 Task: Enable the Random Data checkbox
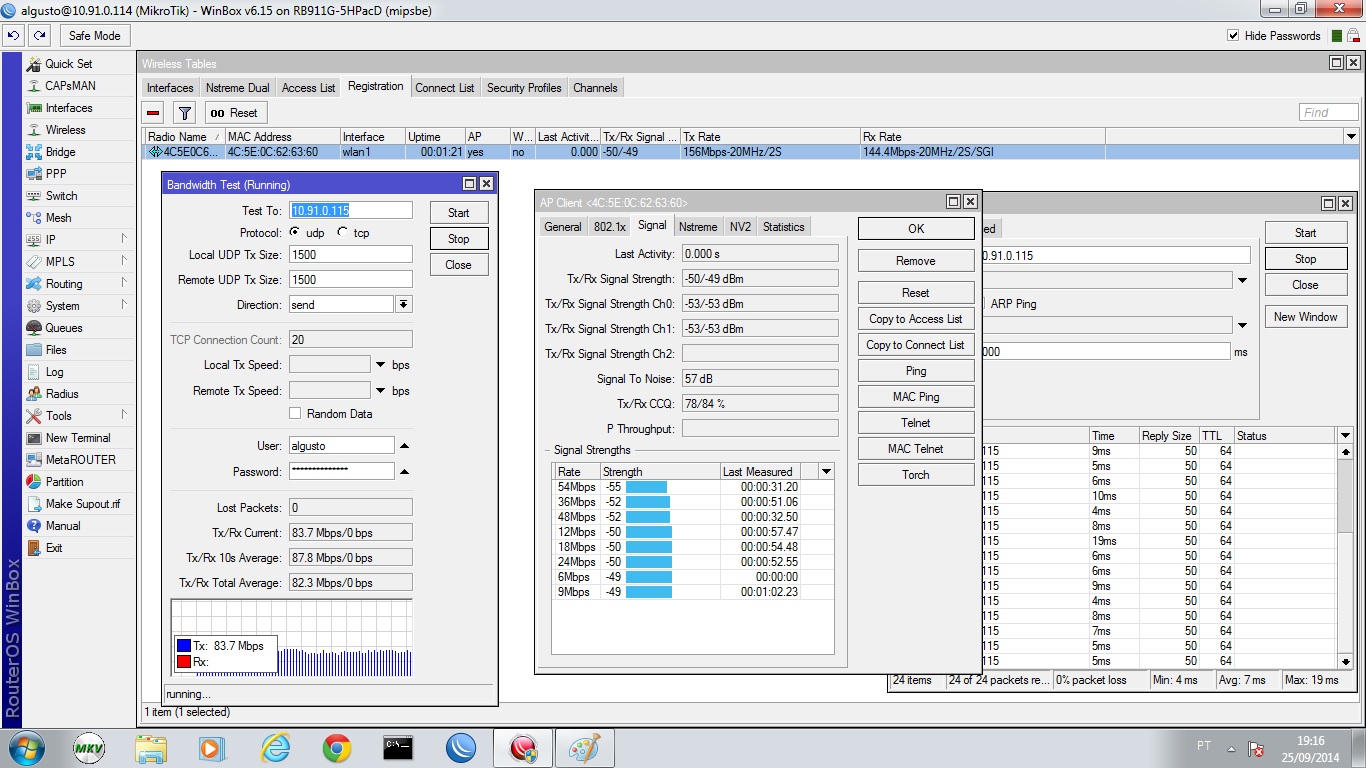pyautogui.click(x=295, y=414)
